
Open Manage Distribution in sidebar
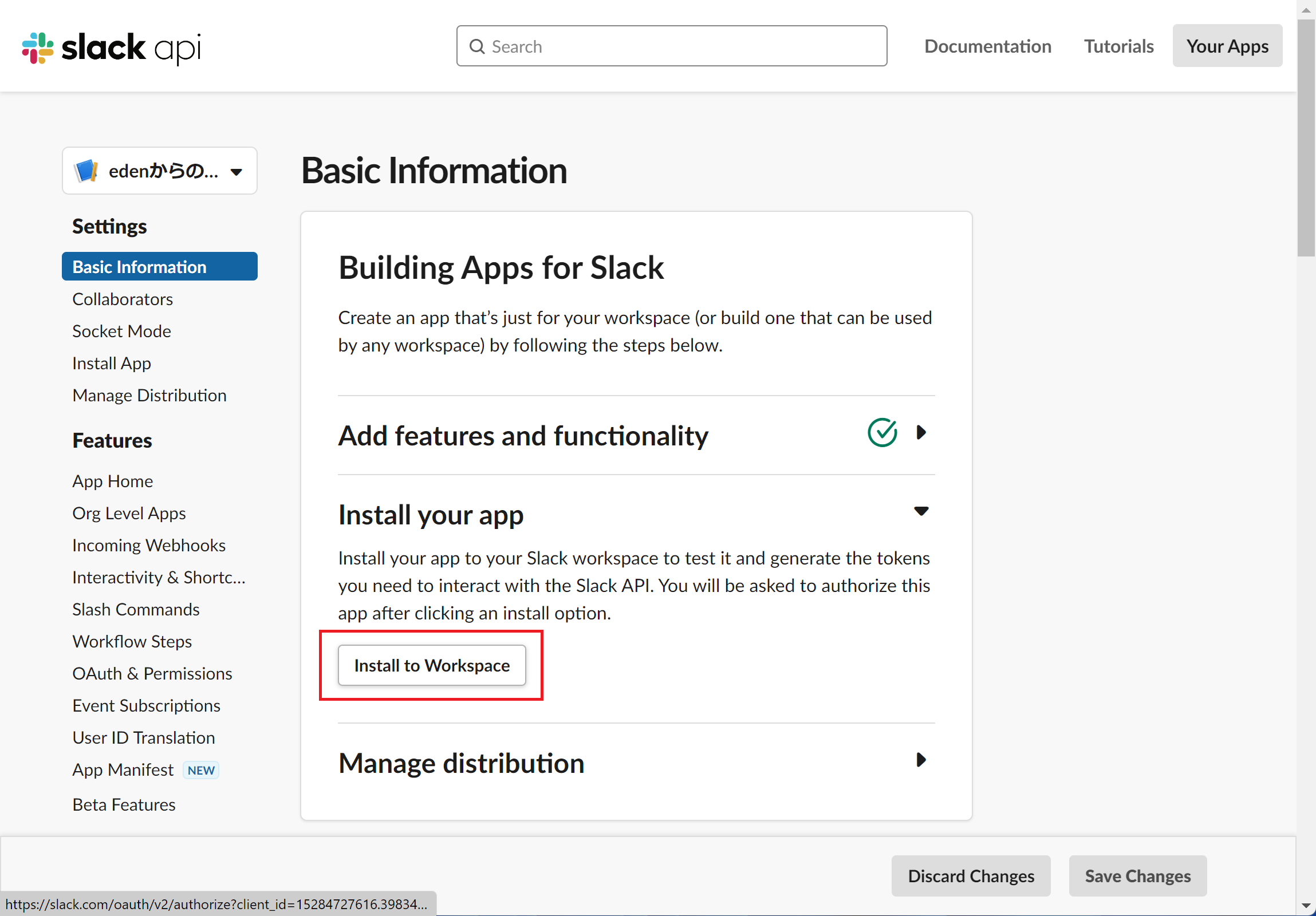[x=149, y=395]
